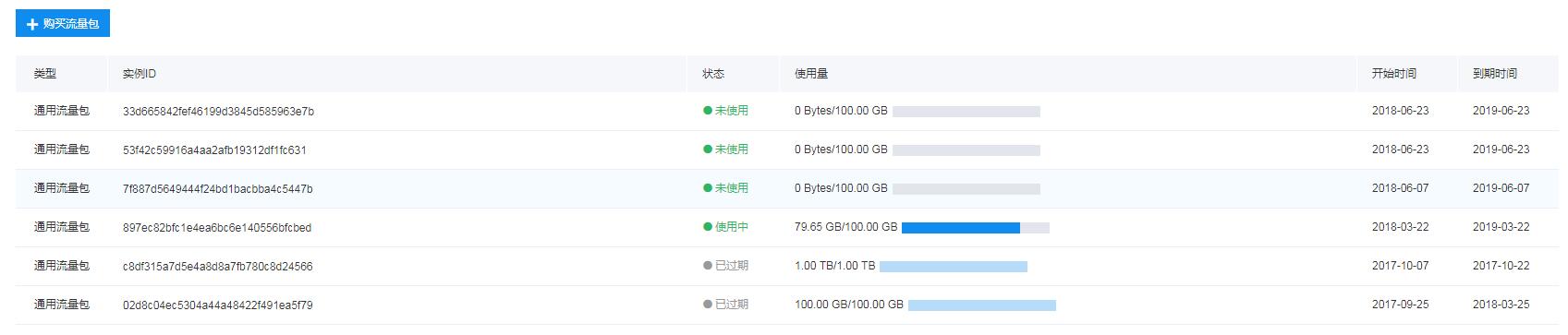This screenshot has height=335, width=1568.
Task: Click expiry date 2019-03-22
Action: click(x=1501, y=227)
